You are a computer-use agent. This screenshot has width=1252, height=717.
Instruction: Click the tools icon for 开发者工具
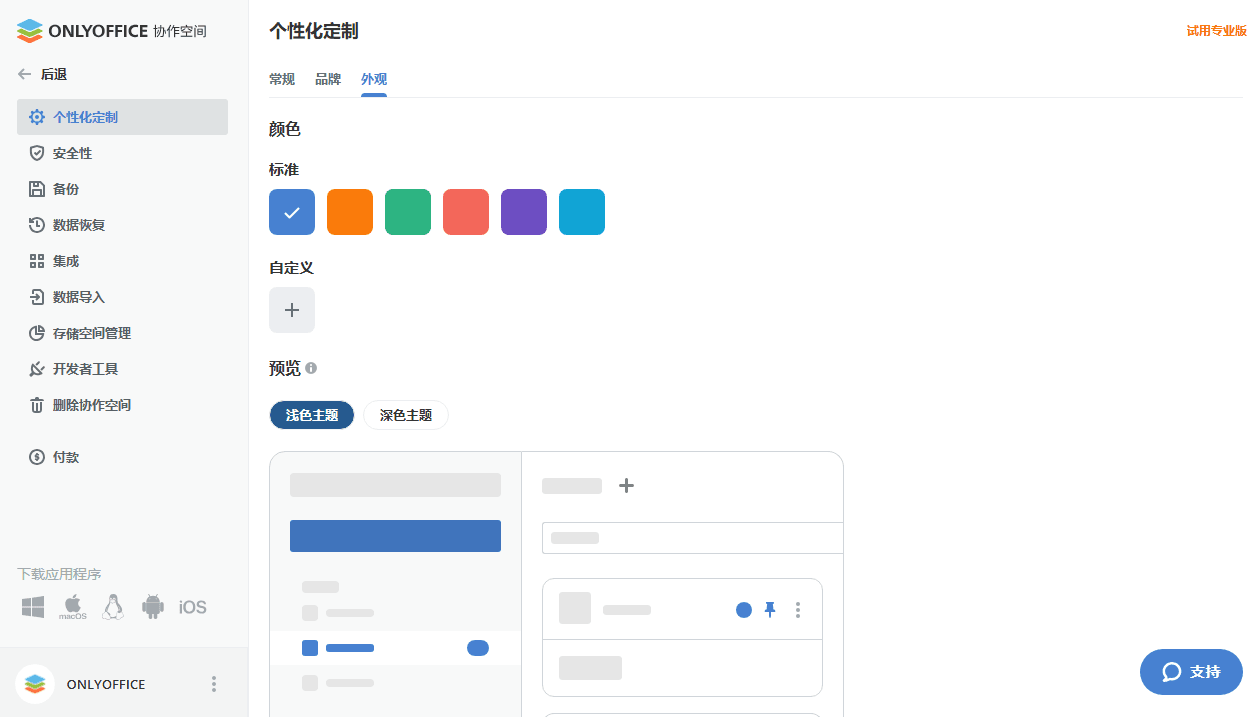click(37, 369)
